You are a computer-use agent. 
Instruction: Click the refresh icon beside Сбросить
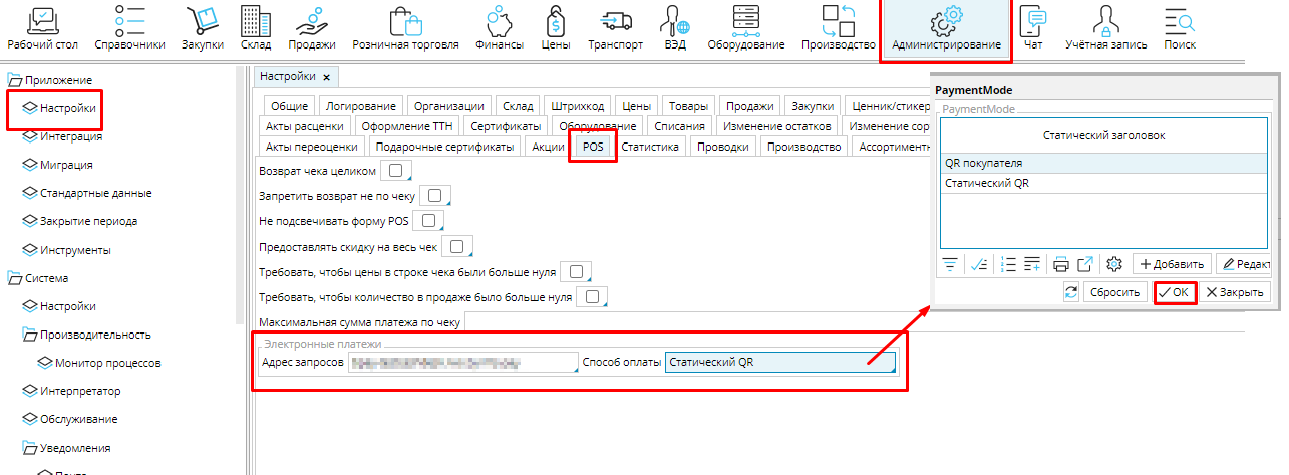pyautogui.click(x=1072, y=292)
